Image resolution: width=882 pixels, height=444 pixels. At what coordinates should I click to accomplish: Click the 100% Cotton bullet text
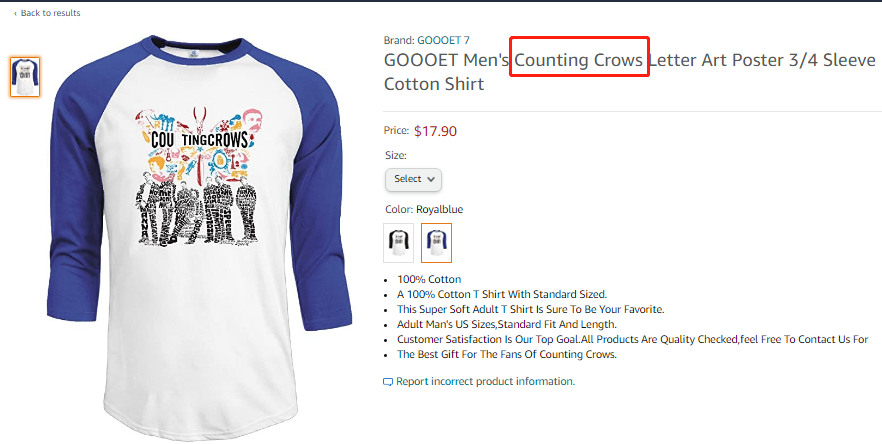click(x=429, y=279)
